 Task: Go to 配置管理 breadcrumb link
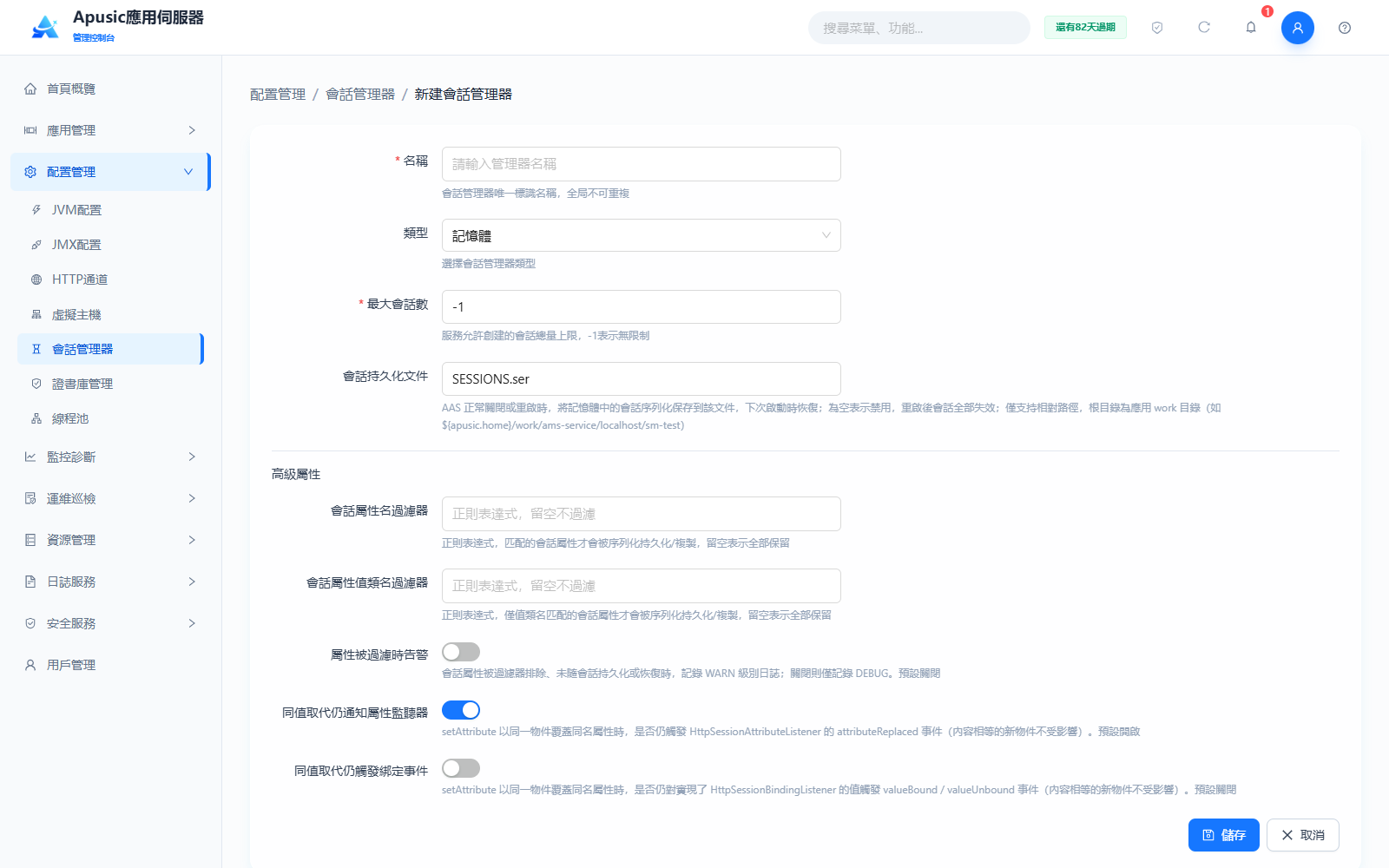tap(278, 94)
